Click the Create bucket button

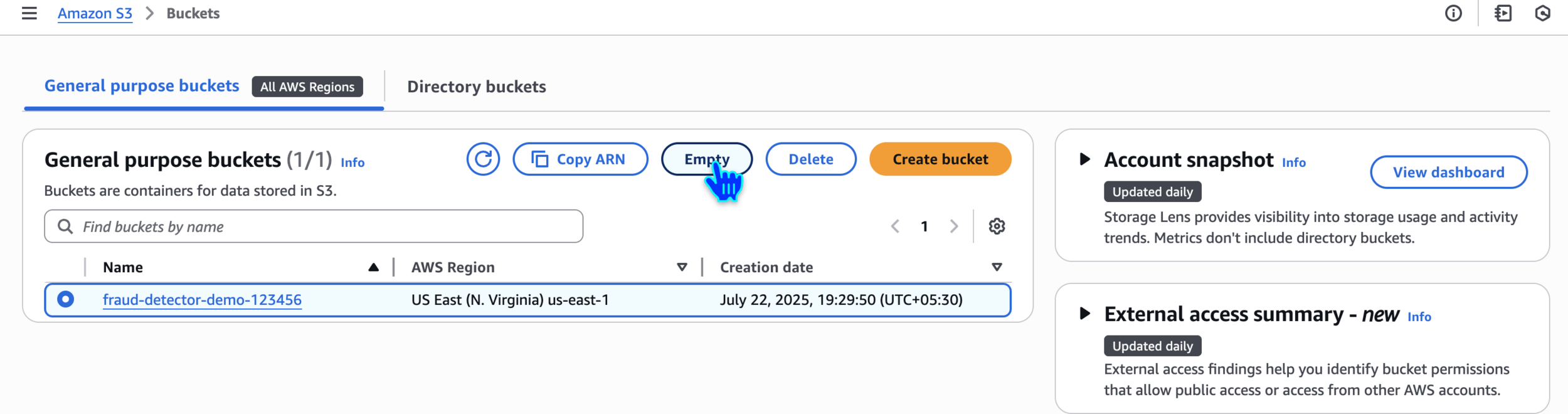tap(940, 159)
